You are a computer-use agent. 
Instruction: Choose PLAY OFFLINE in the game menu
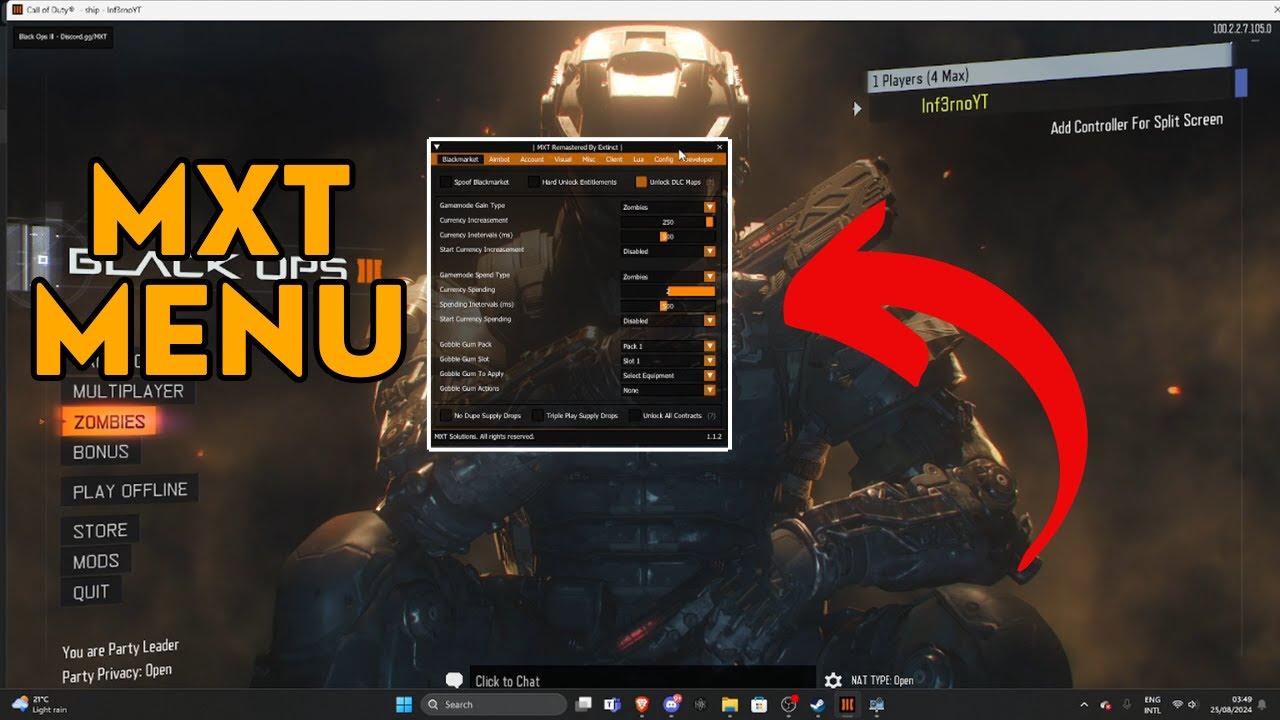(x=130, y=490)
